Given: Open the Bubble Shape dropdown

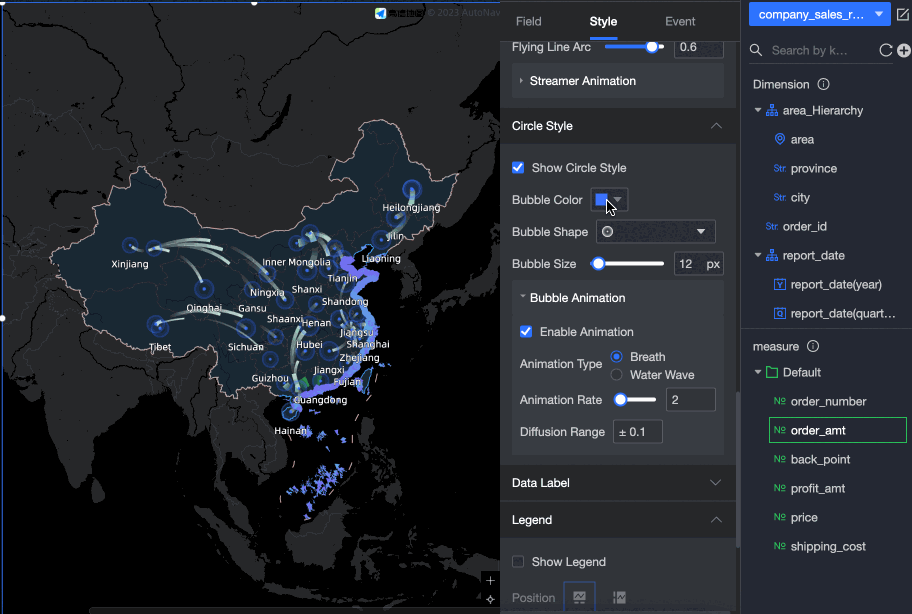Looking at the screenshot, I should 656,231.
